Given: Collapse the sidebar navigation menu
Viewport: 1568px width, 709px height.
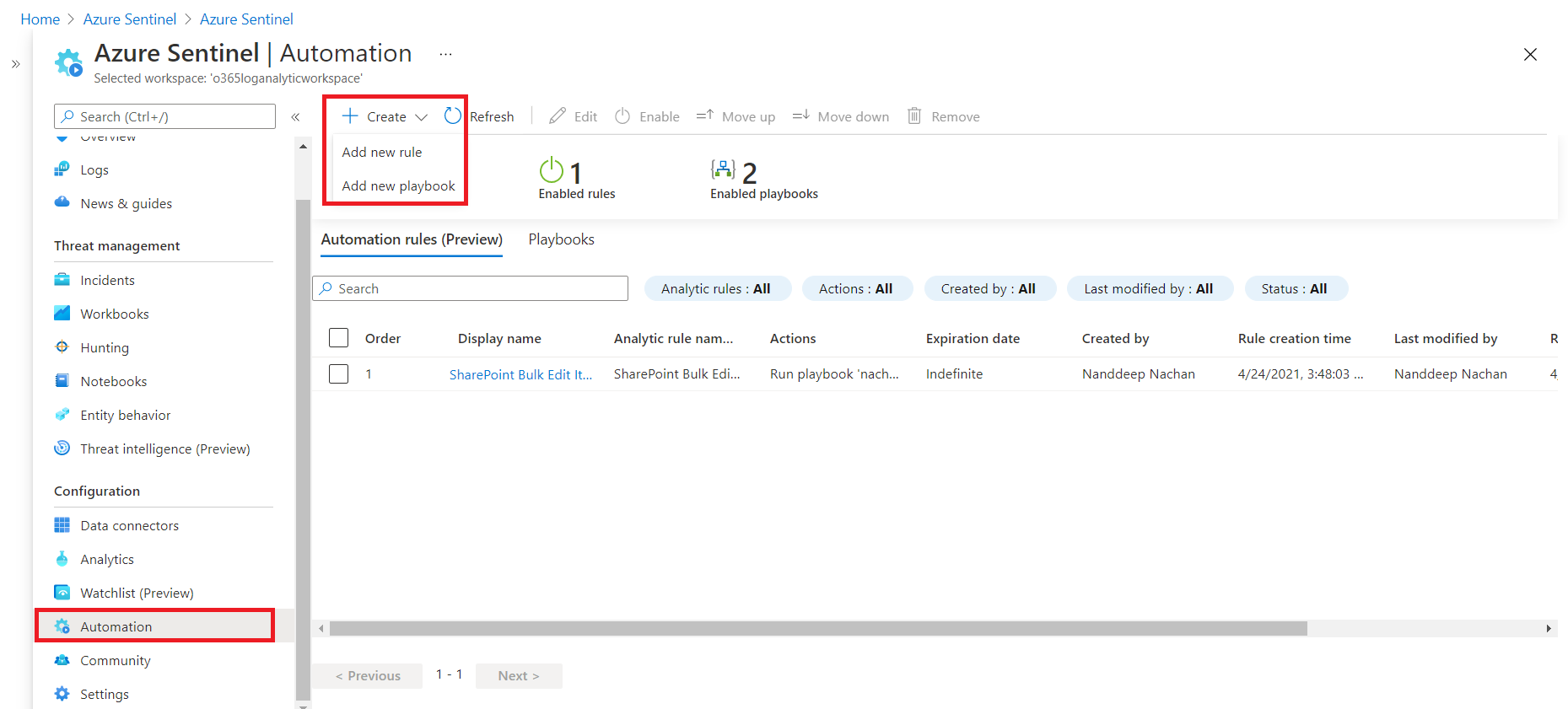Looking at the screenshot, I should (295, 117).
